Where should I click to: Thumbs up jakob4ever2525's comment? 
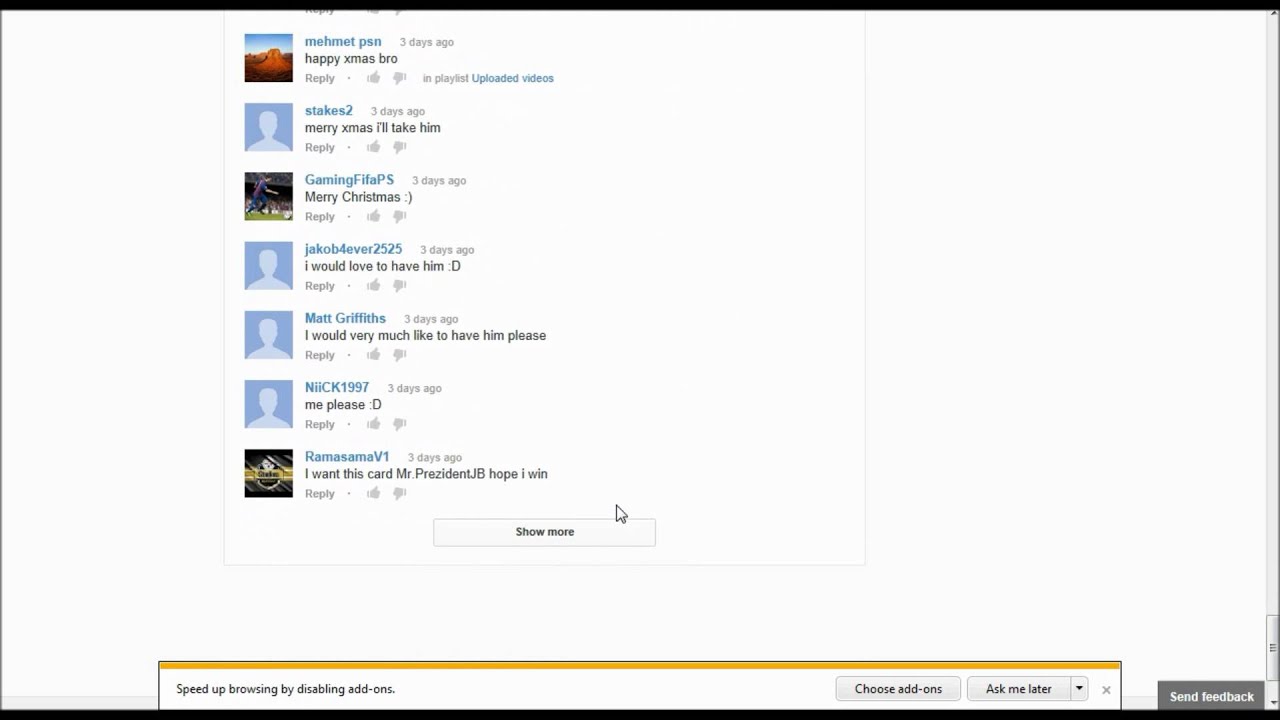coord(373,285)
